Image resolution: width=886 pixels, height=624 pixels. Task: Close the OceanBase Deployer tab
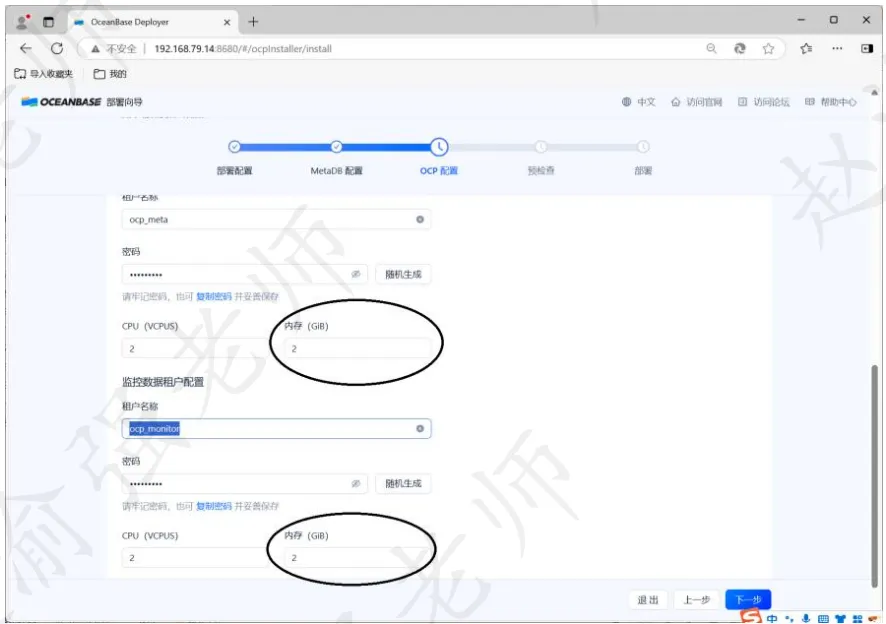pos(227,22)
